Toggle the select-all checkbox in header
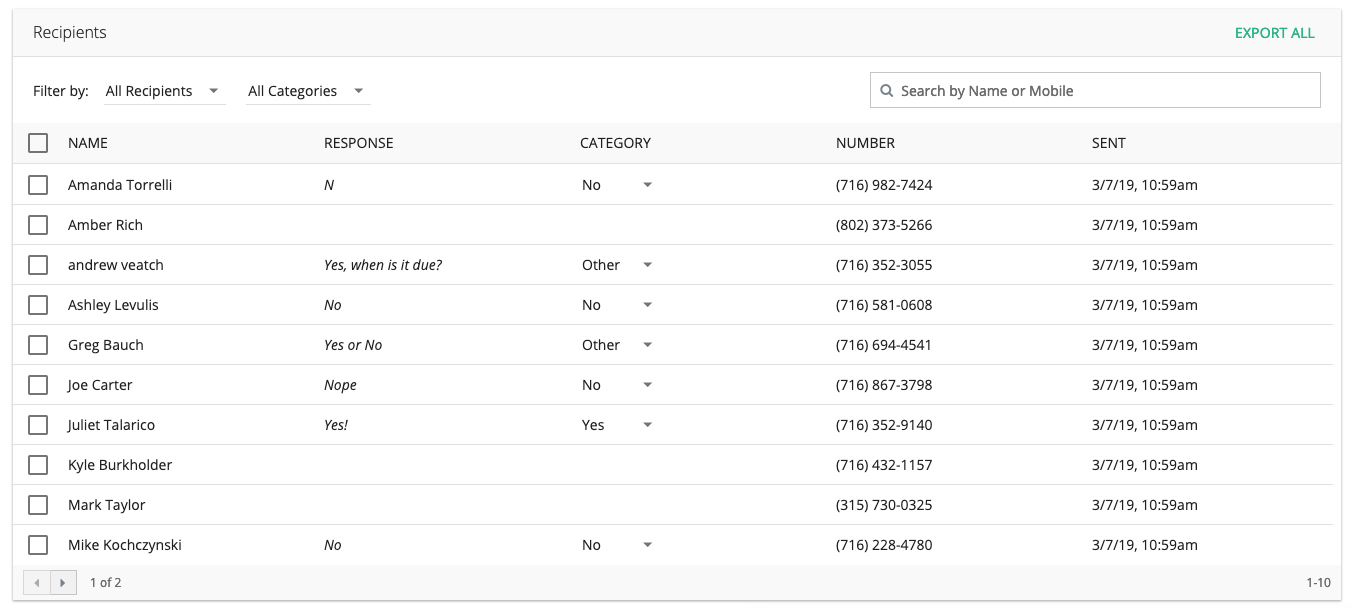This screenshot has height=608, width=1352. point(38,143)
